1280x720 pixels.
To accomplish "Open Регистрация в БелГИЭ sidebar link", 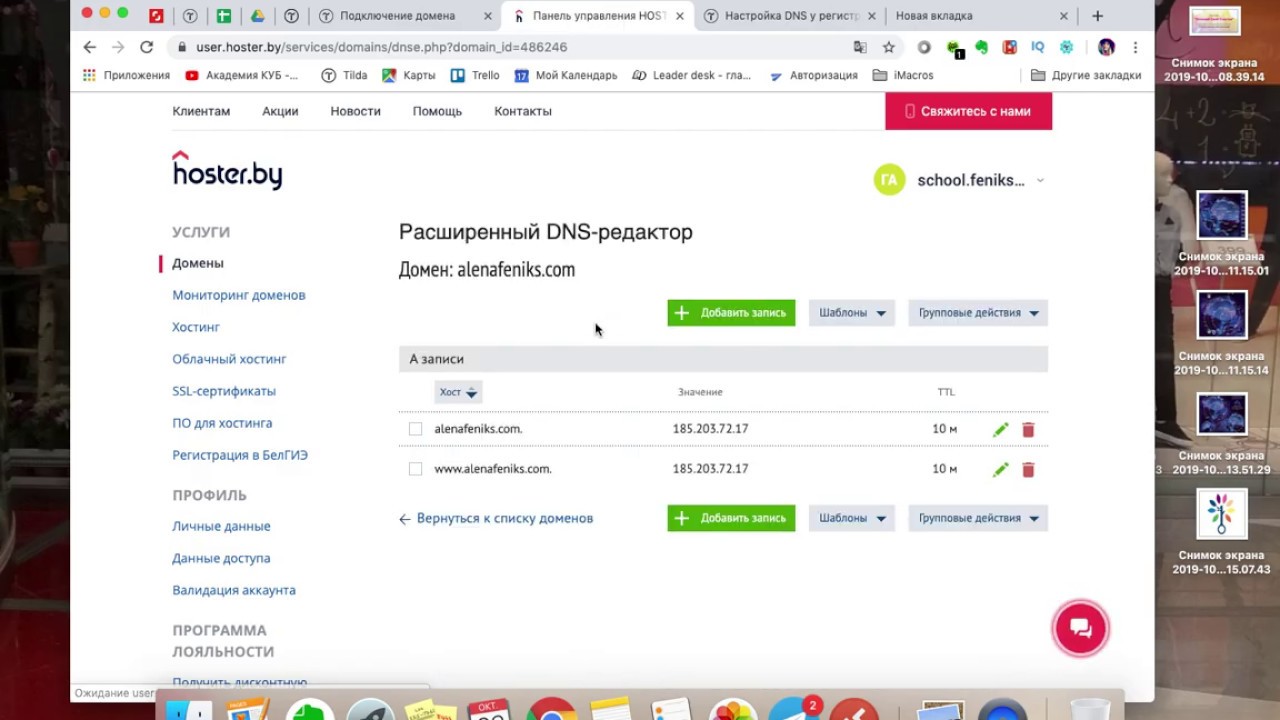I will tap(240, 455).
